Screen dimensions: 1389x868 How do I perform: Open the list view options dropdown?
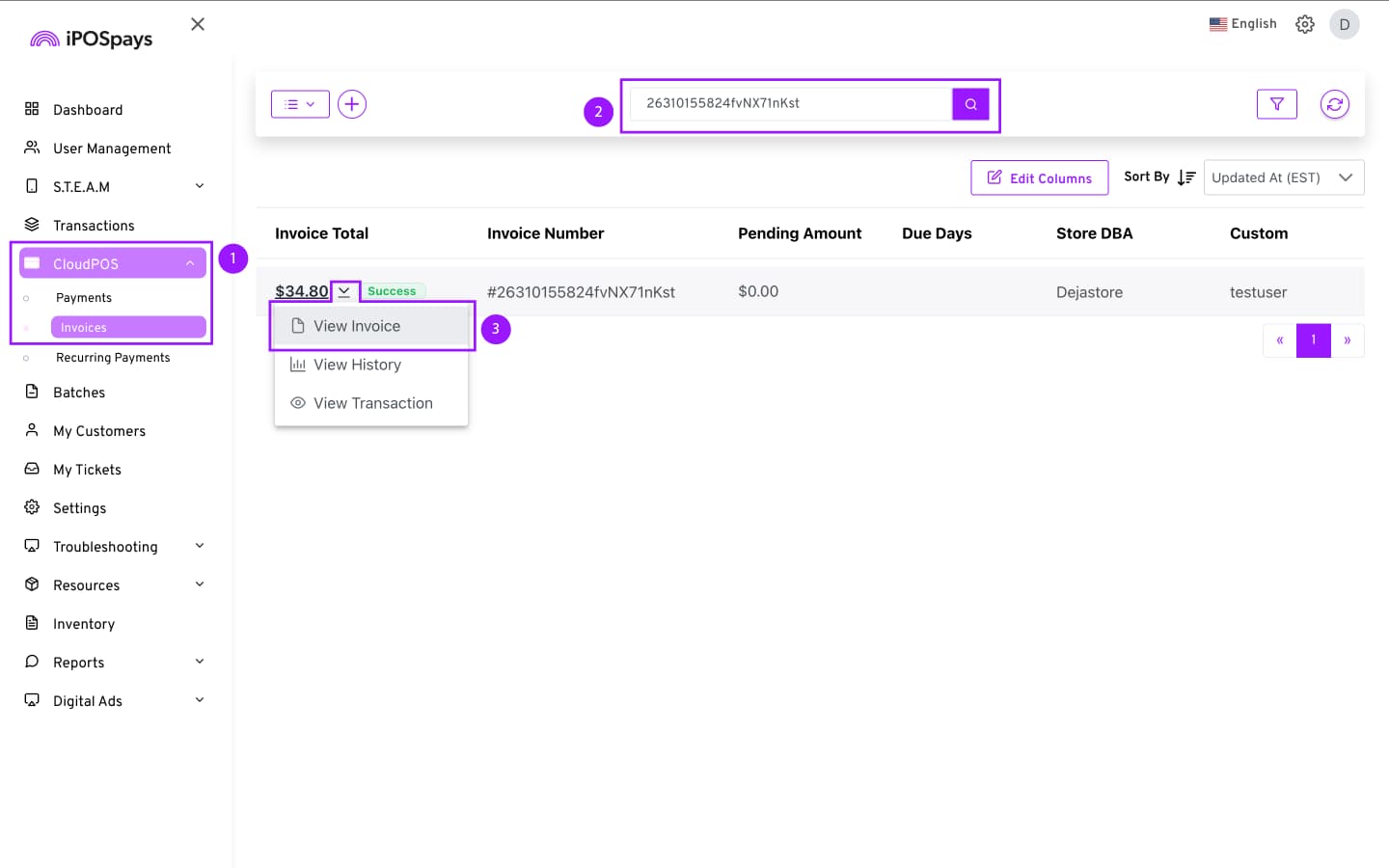pyautogui.click(x=300, y=104)
